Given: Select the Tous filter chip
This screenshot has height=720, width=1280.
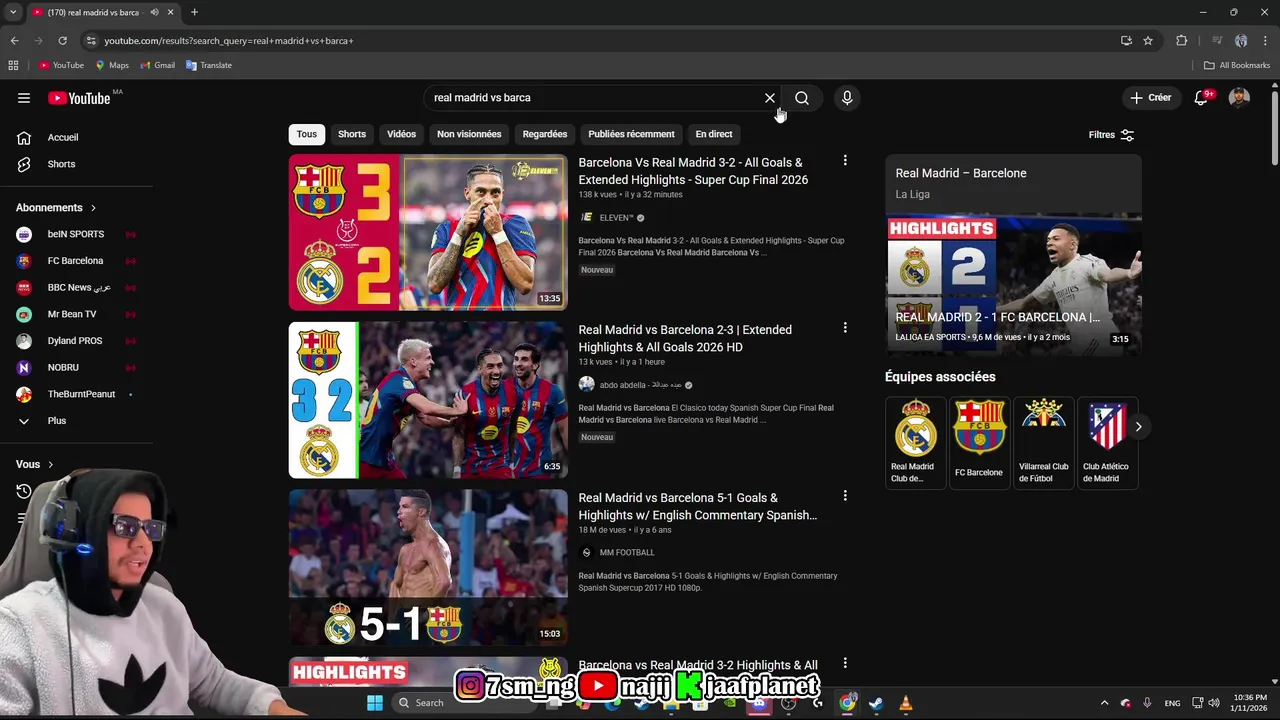Looking at the screenshot, I should point(307,134).
